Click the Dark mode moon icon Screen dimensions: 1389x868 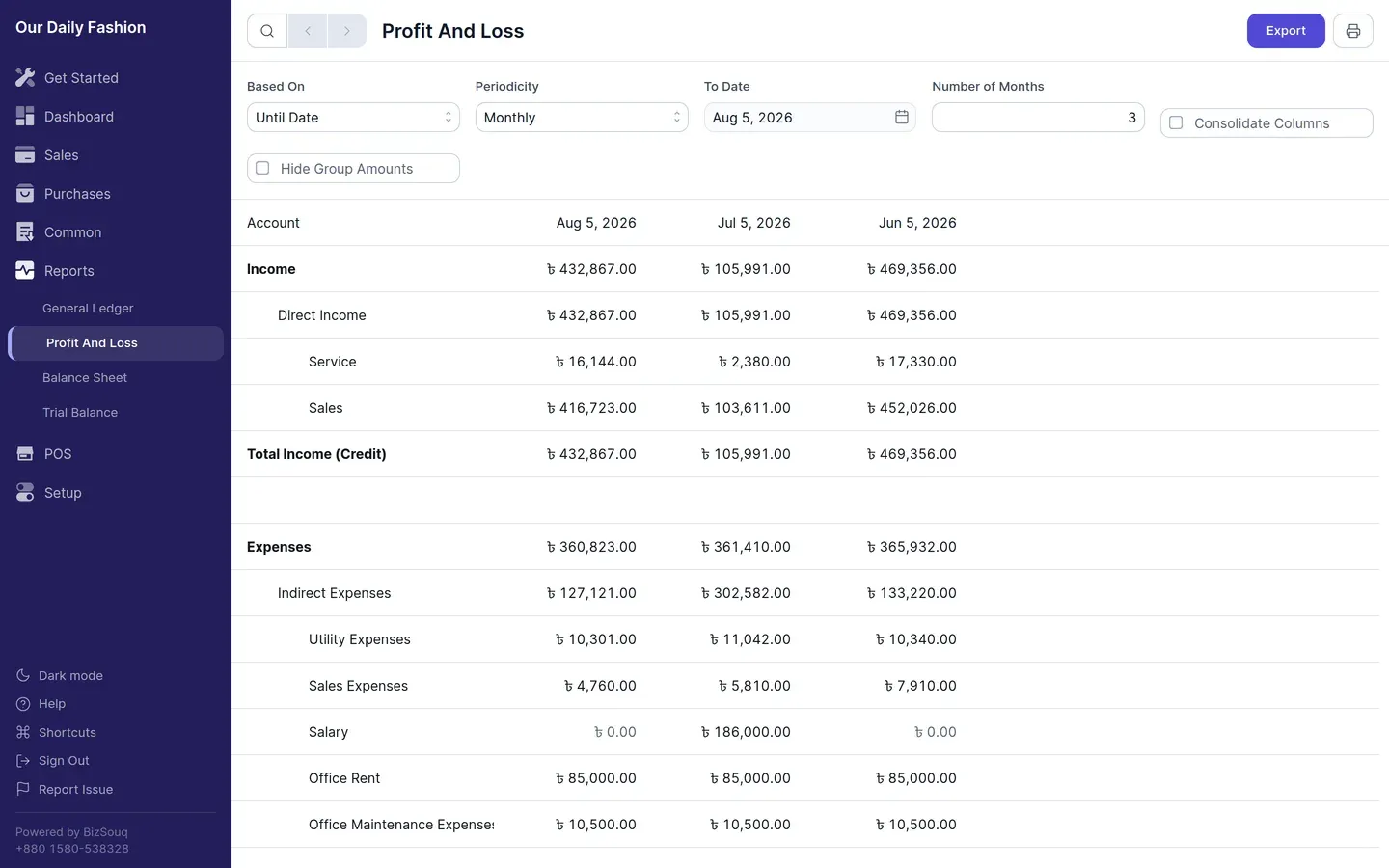tap(23, 675)
